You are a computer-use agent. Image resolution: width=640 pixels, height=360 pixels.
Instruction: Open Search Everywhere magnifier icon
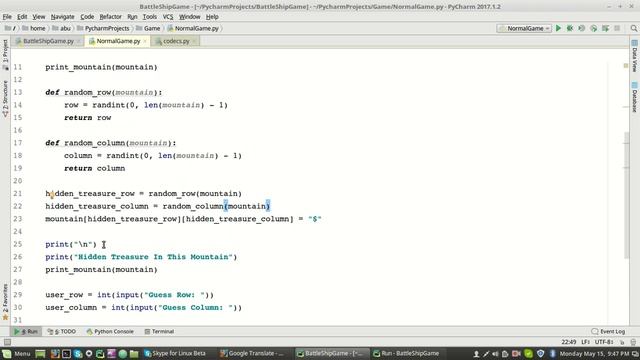(x=633, y=28)
